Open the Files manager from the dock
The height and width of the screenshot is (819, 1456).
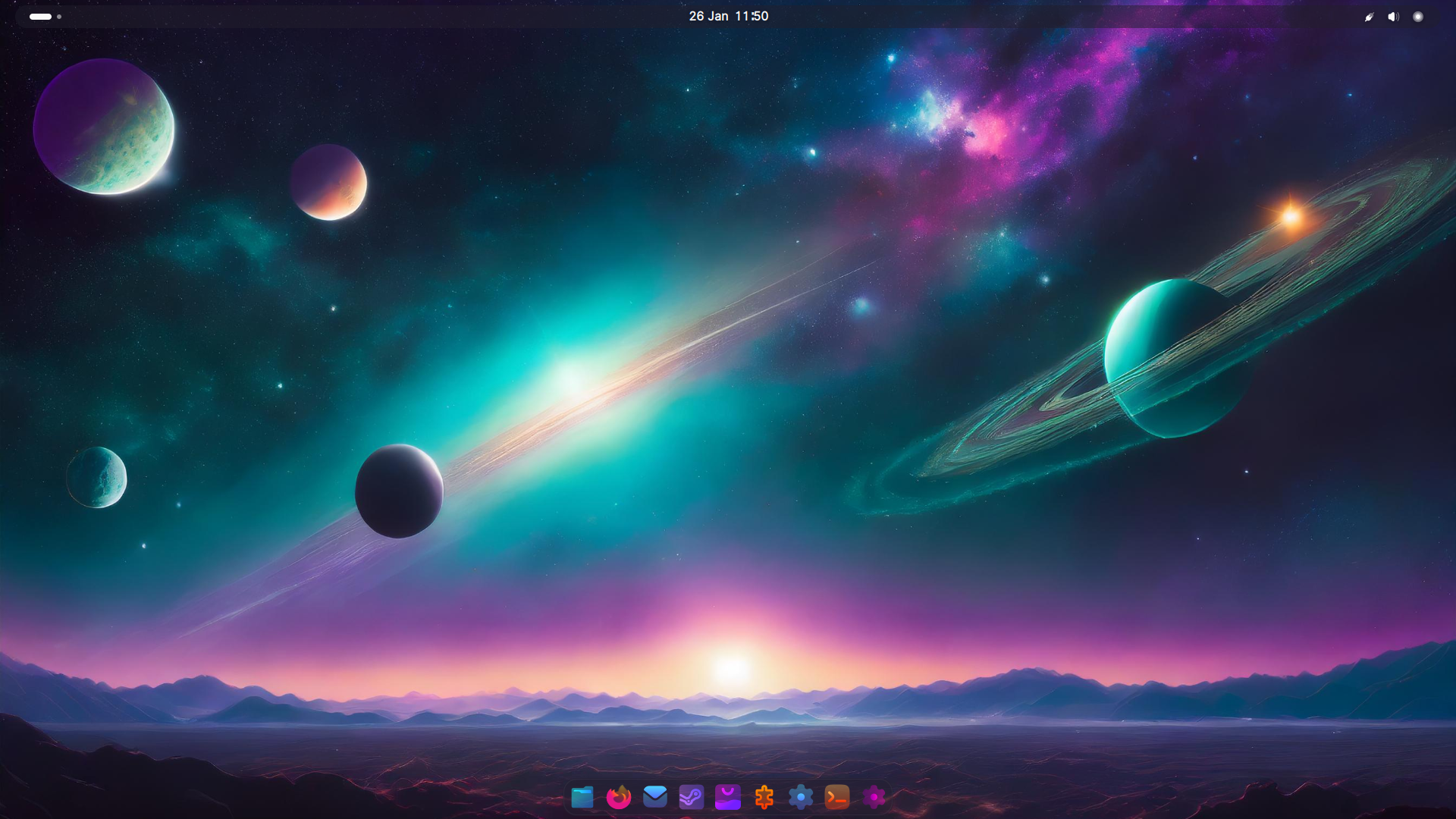(582, 797)
